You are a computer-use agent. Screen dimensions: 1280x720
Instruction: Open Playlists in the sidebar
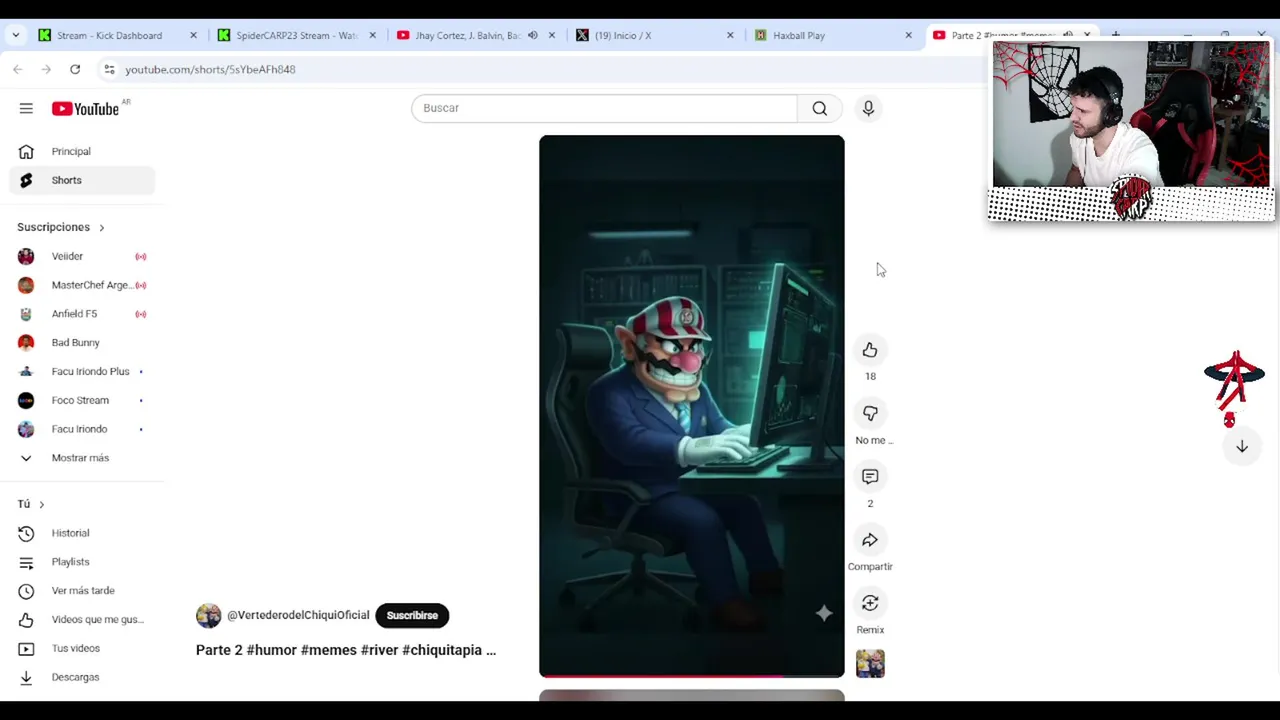coord(82,562)
